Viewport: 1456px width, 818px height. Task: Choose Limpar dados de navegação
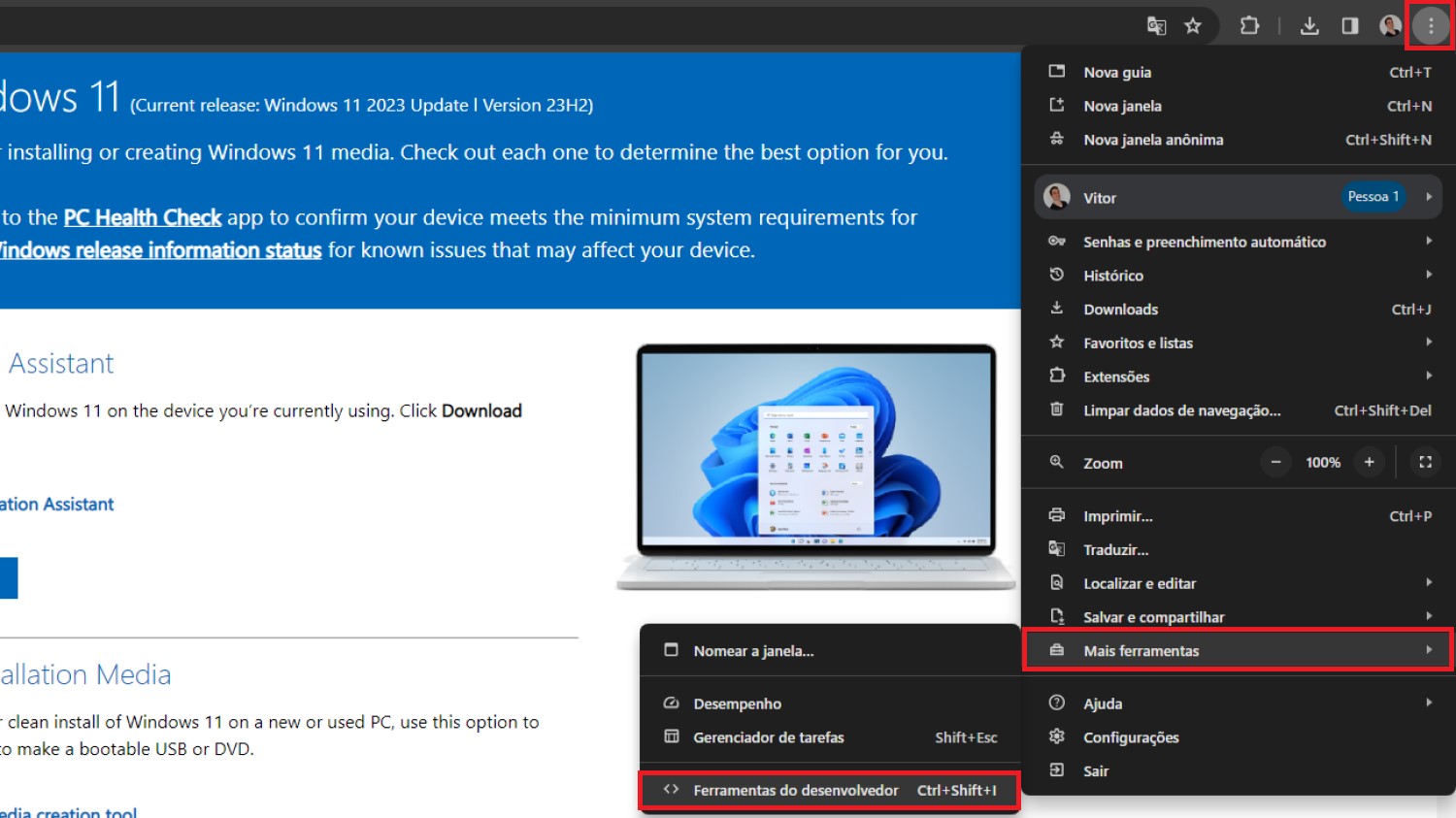tap(1239, 410)
